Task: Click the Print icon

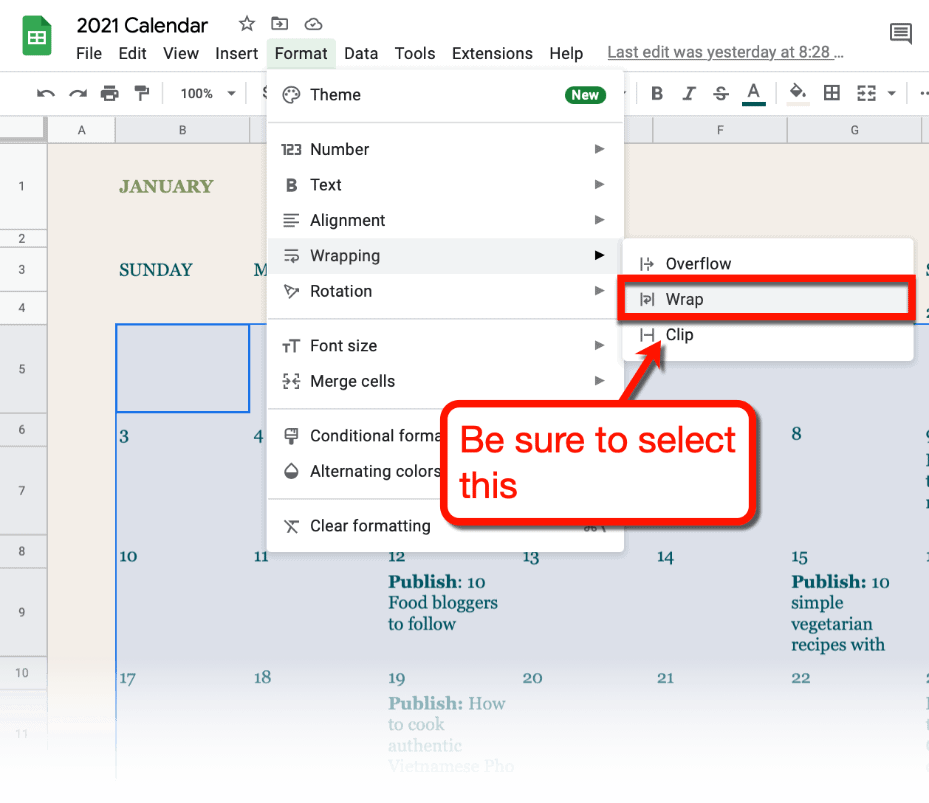Action: tap(109, 93)
